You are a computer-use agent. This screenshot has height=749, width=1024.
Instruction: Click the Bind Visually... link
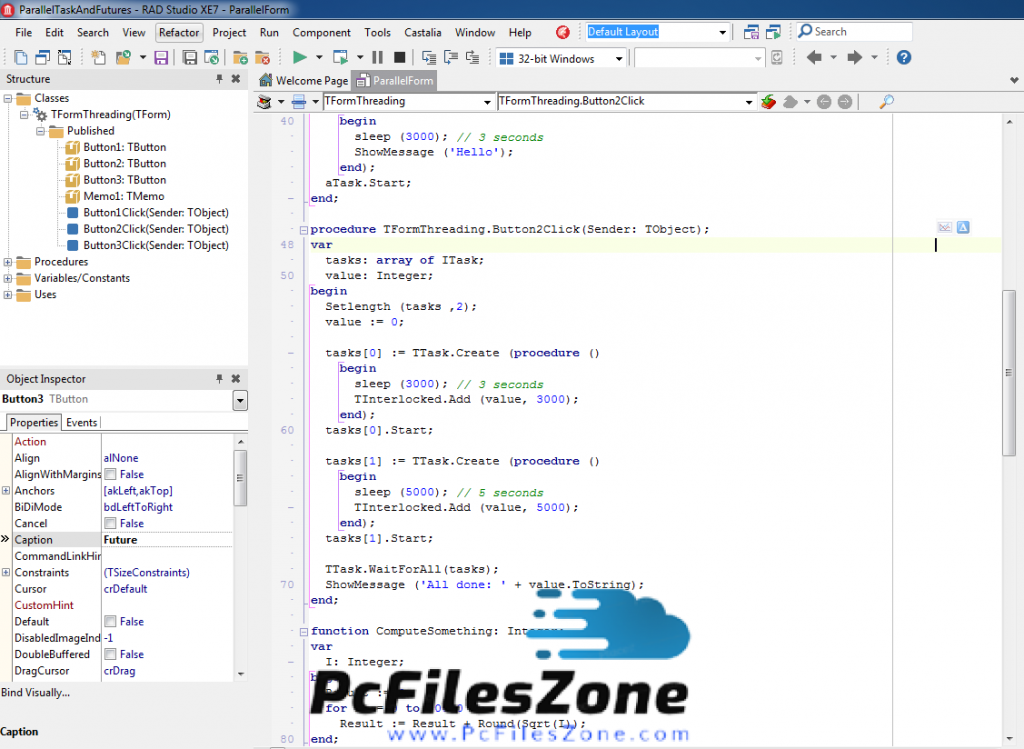(36, 692)
